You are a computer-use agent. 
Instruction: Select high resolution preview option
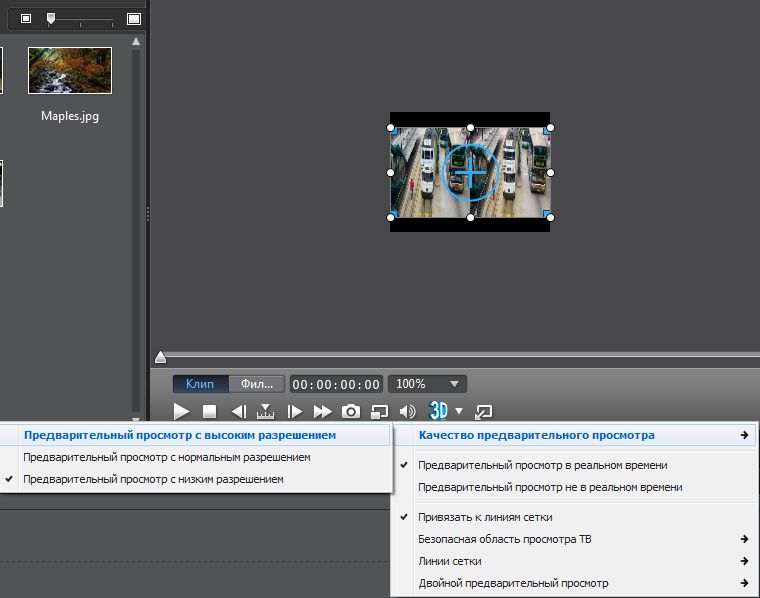pos(180,435)
